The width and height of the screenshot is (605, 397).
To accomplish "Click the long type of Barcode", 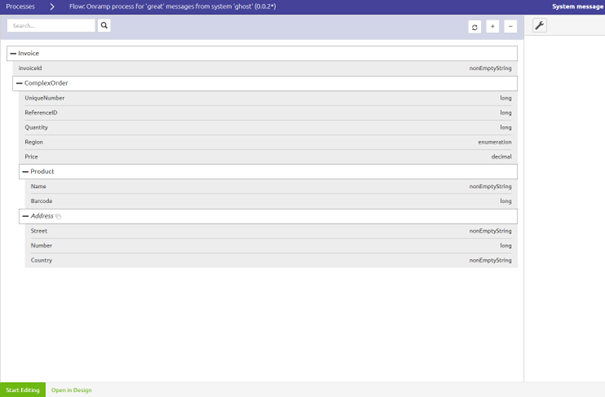I will click(505, 201).
